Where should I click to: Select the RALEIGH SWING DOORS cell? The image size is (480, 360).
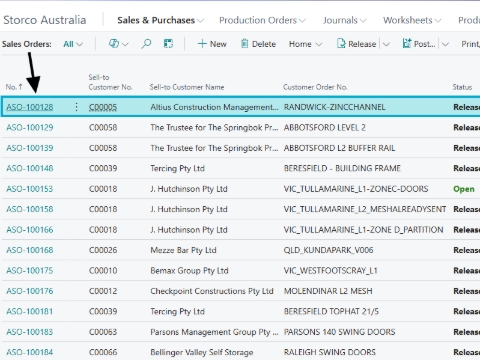pos(330,352)
